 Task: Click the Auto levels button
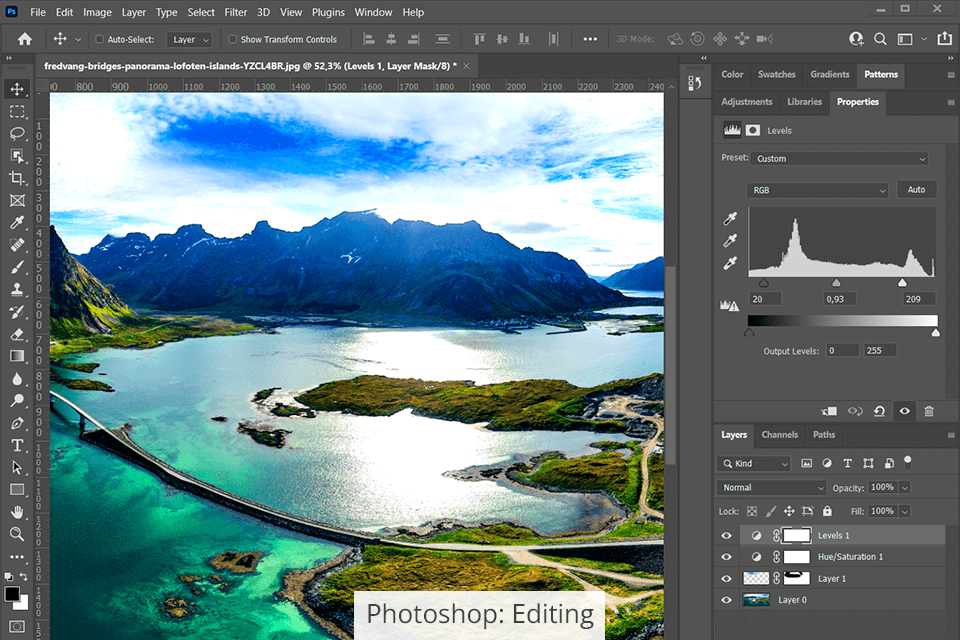pyautogui.click(x=916, y=190)
